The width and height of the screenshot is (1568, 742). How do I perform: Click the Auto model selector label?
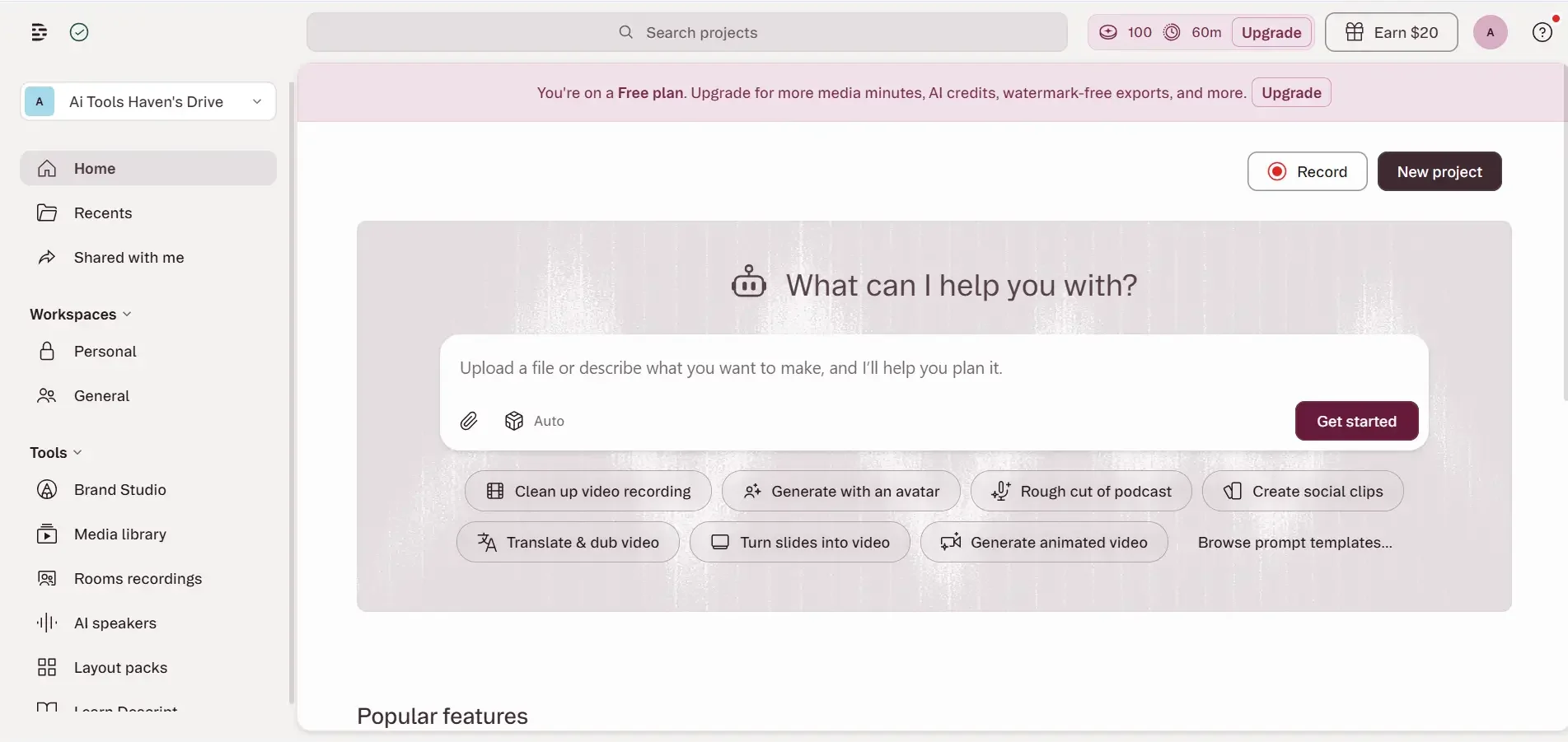pos(549,421)
